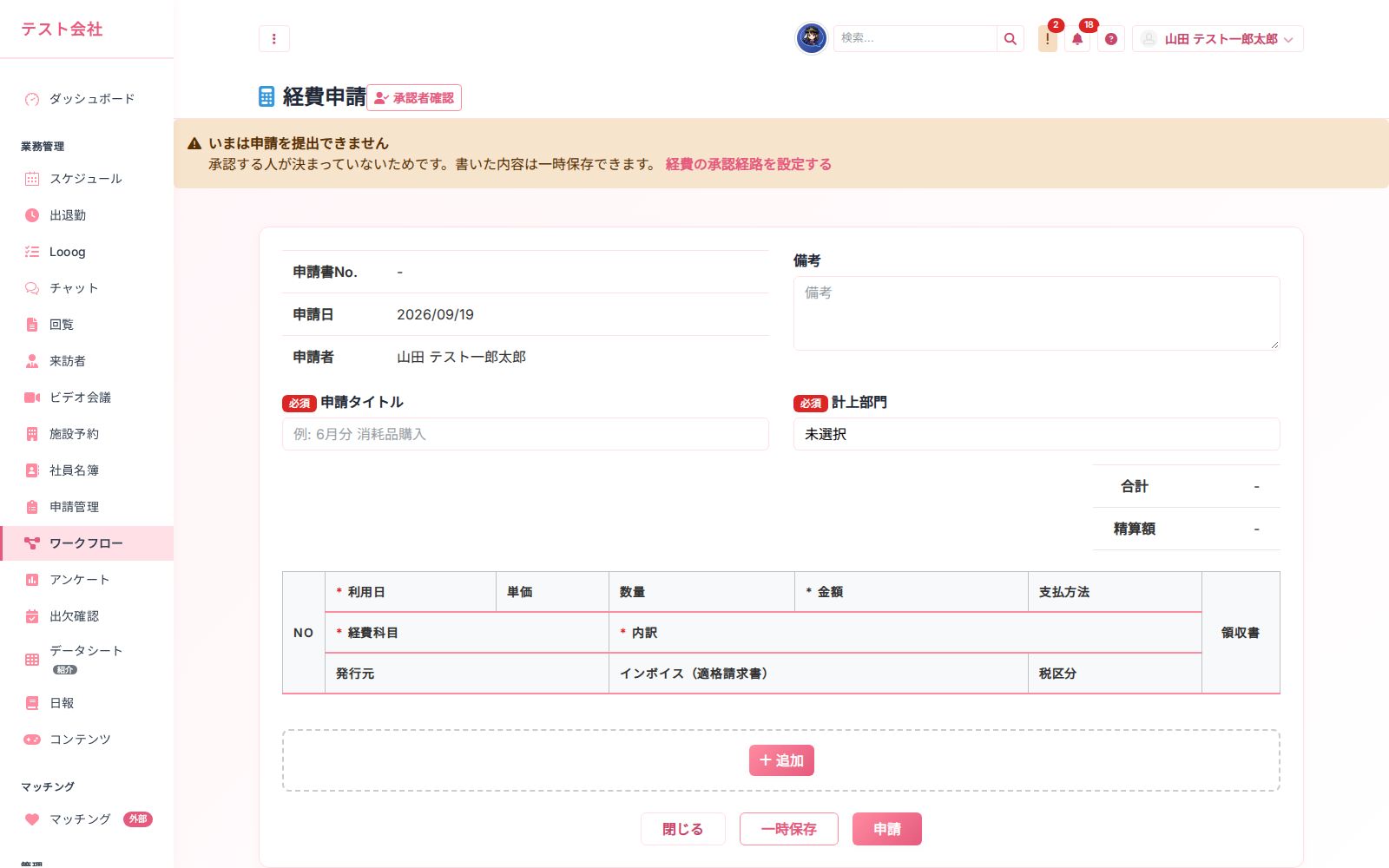Click the チャット speech bubble icon
Viewport: 1389px width, 868px height.
coord(32,288)
